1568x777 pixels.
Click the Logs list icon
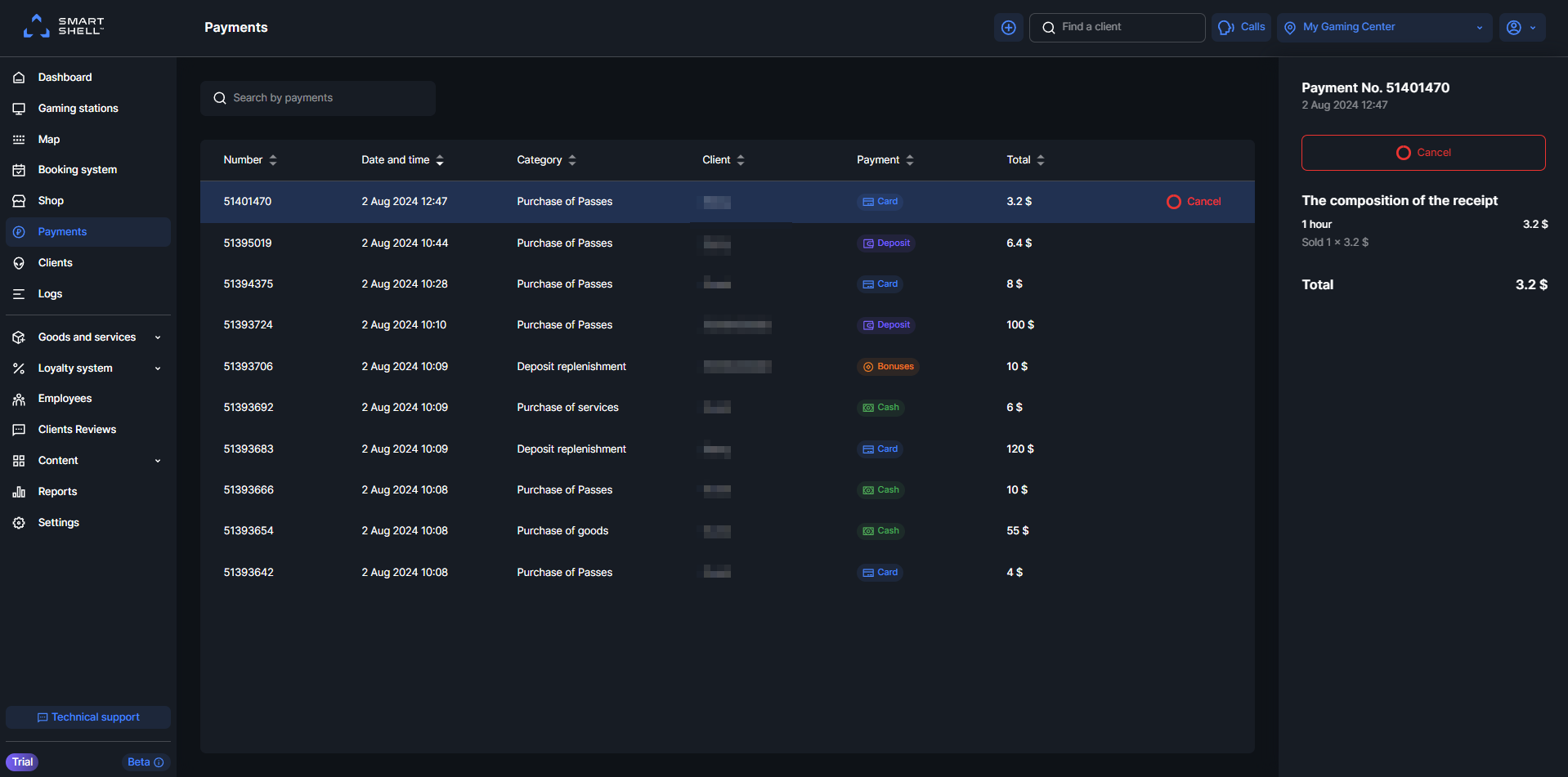click(19, 294)
